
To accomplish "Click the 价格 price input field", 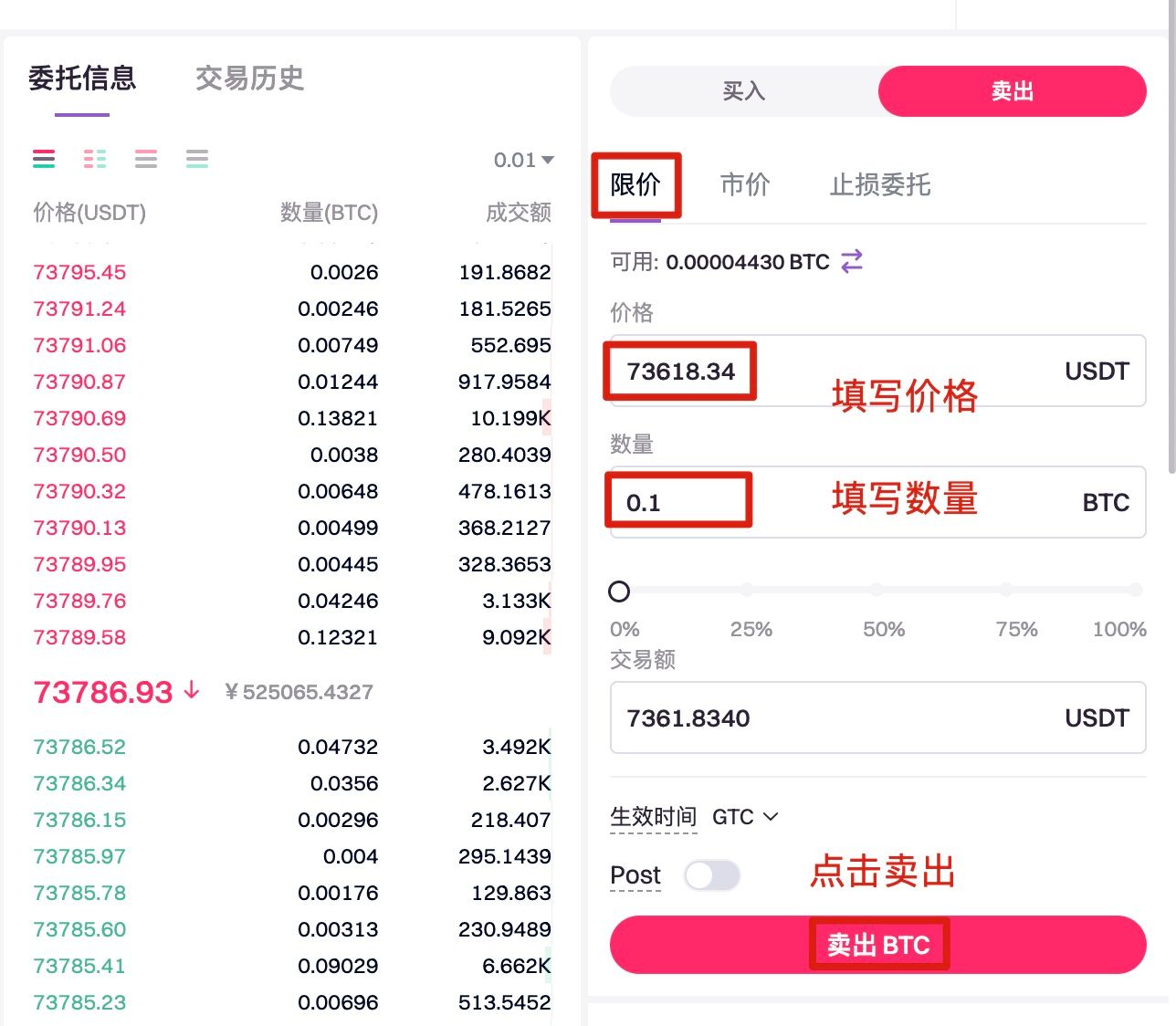I will 877,372.
